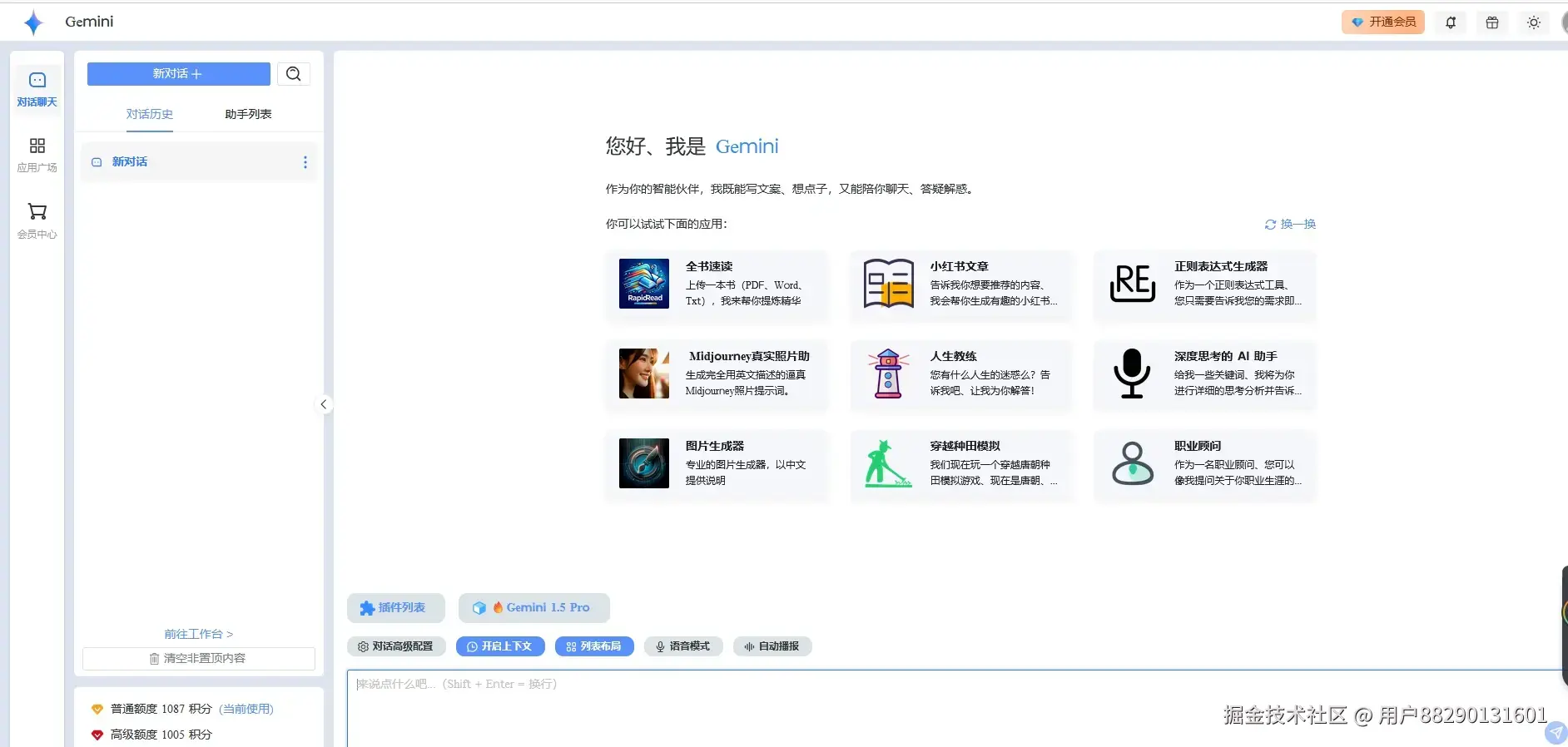
Task: Click the Gemini title text in header
Action: click(89, 22)
